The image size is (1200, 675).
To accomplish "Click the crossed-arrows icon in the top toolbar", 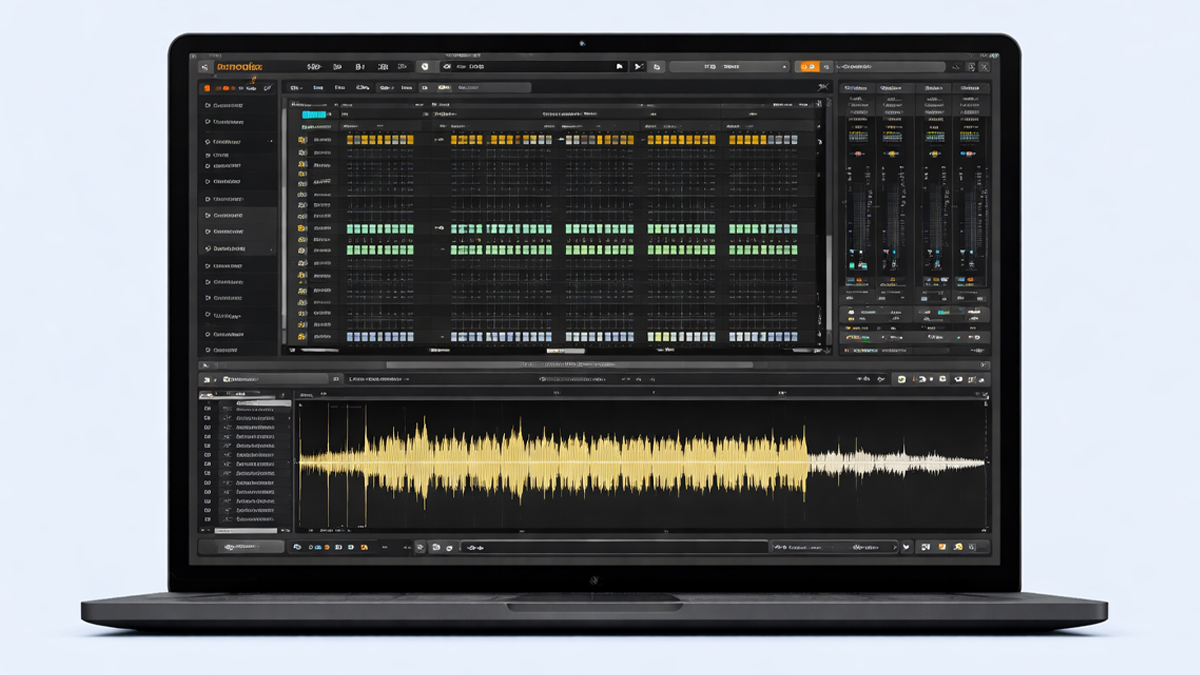I will tap(636, 66).
